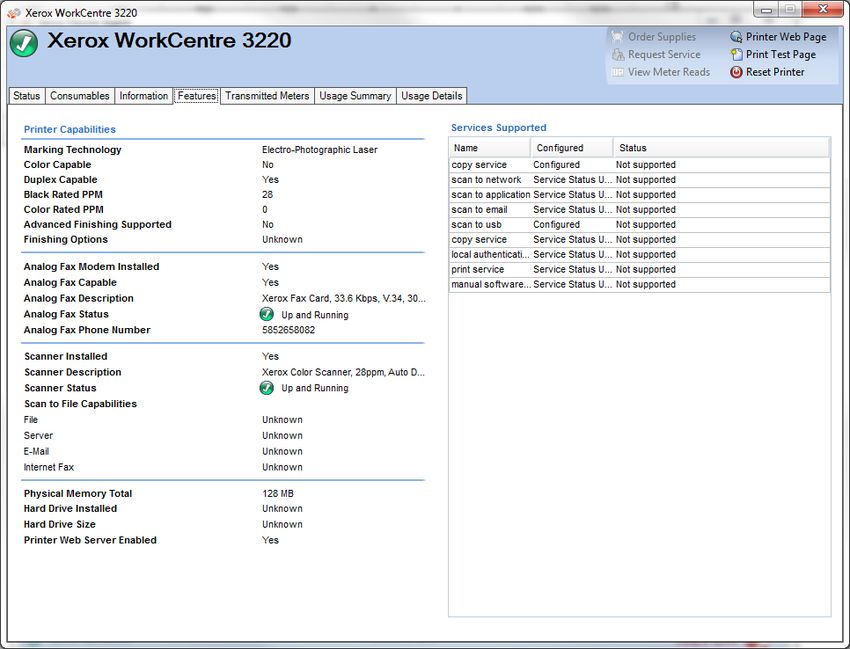850x649 pixels.
Task: Click the Finishing Options label
Action: coord(66,240)
